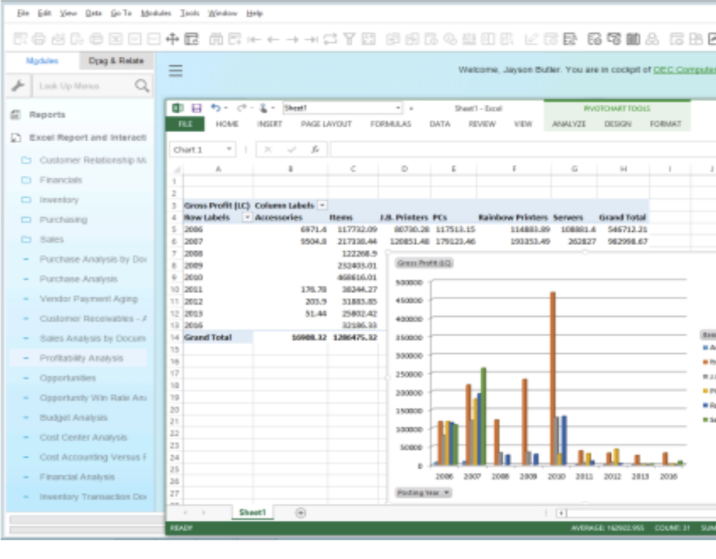This screenshot has width=716, height=559.
Task: Switch to the INSERT ribbon tab
Action: pyautogui.click(x=269, y=124)
